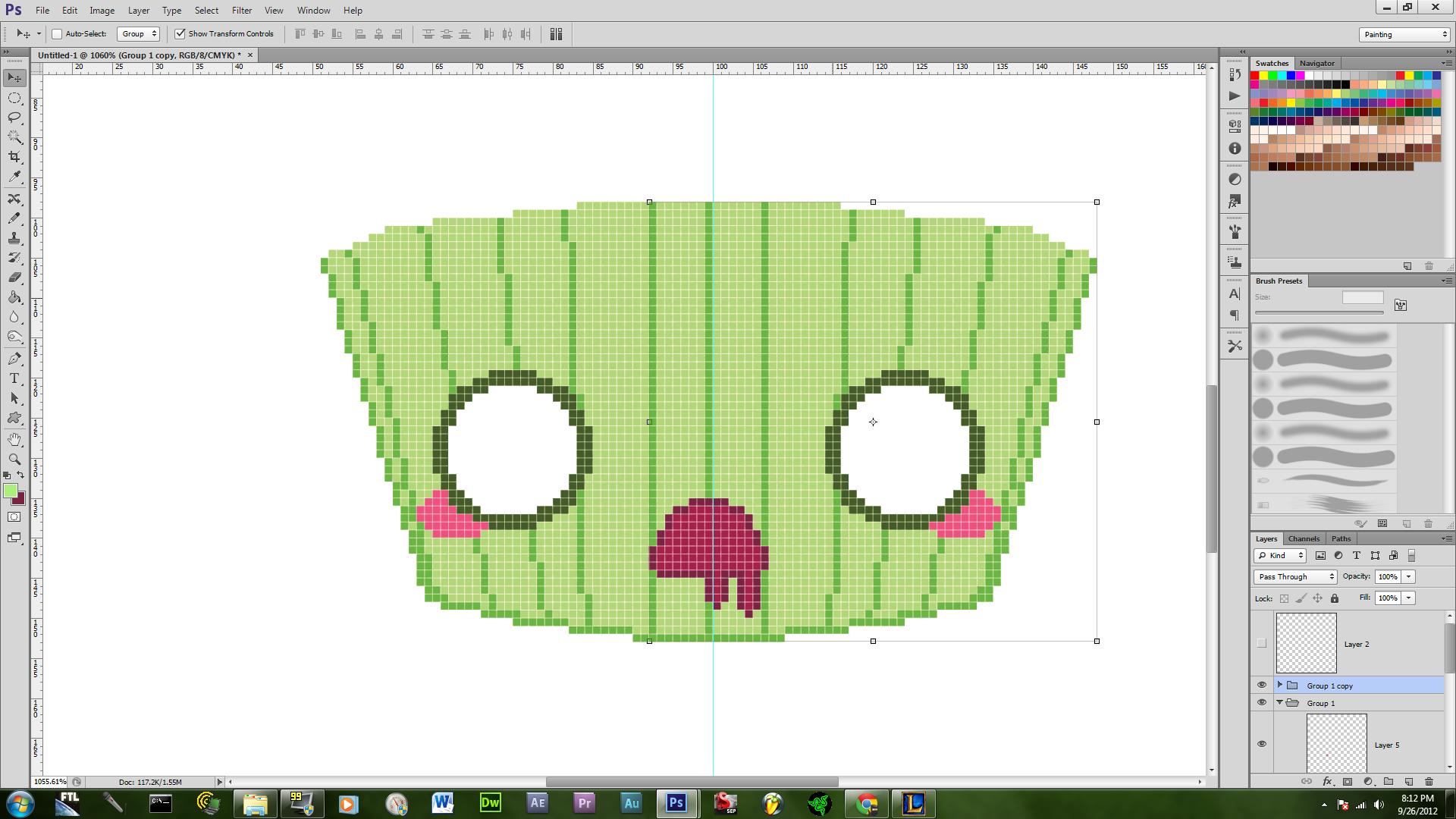This screenshot has width=1456, height=819.
Task: Select the Pencil/Brush tool
Action: pyautogui.click(x=14, y=218)
